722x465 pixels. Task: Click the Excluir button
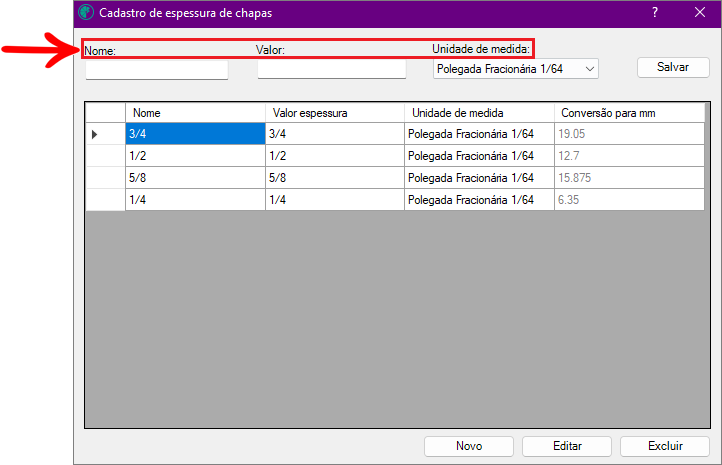(665, 446)
